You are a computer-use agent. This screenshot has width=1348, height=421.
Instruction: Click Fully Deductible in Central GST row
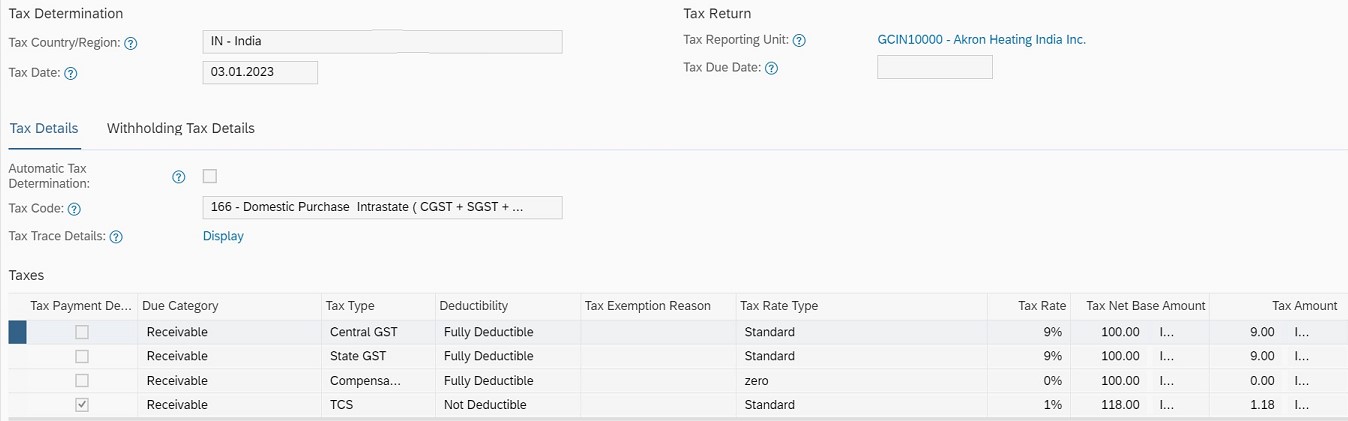point(506,332)
